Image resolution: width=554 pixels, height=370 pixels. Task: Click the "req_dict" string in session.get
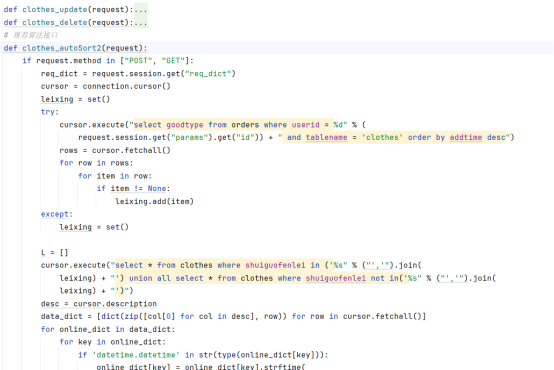pyautogui.click(x=208, y=74)
